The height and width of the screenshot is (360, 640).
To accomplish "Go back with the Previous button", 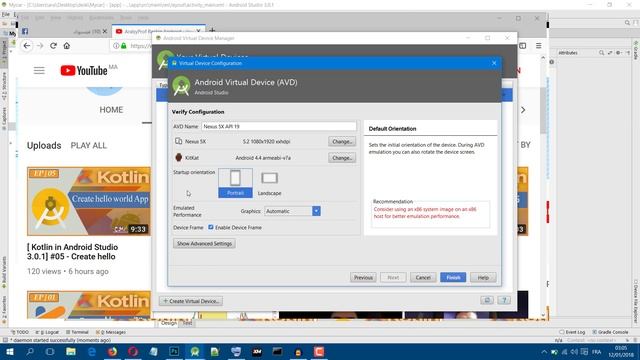I will pyautogui.click(x=363, y=278).
